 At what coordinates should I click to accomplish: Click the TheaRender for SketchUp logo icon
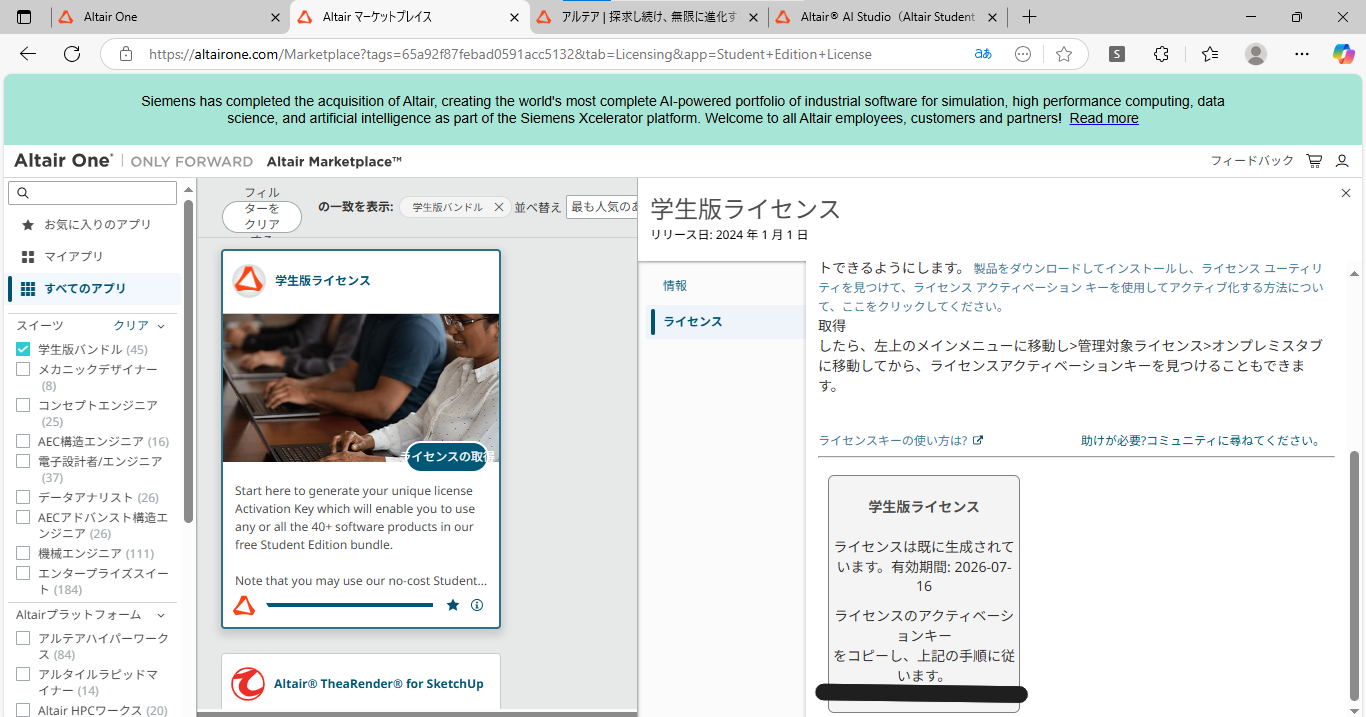coord(248,684)
